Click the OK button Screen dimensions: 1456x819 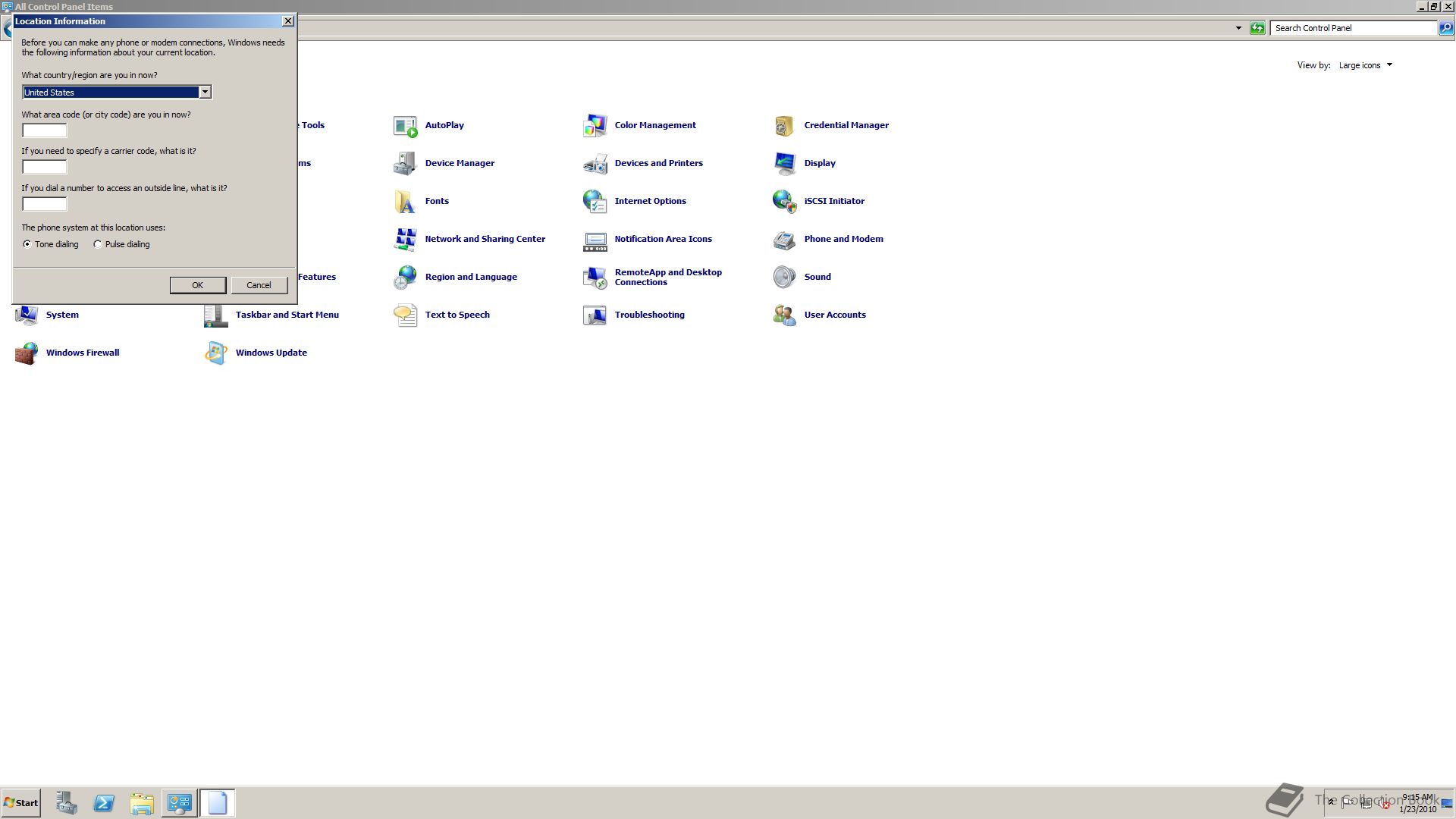click(197, 285)
